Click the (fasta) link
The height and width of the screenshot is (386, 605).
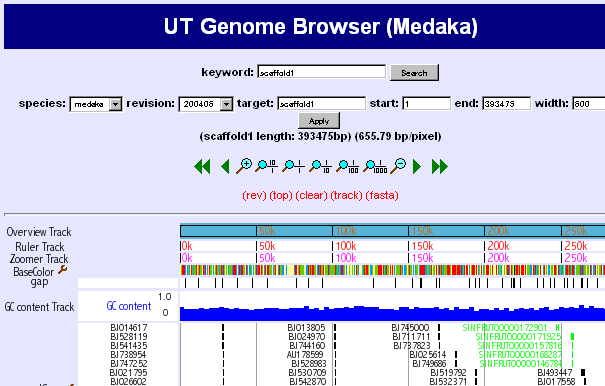point(382,195)
